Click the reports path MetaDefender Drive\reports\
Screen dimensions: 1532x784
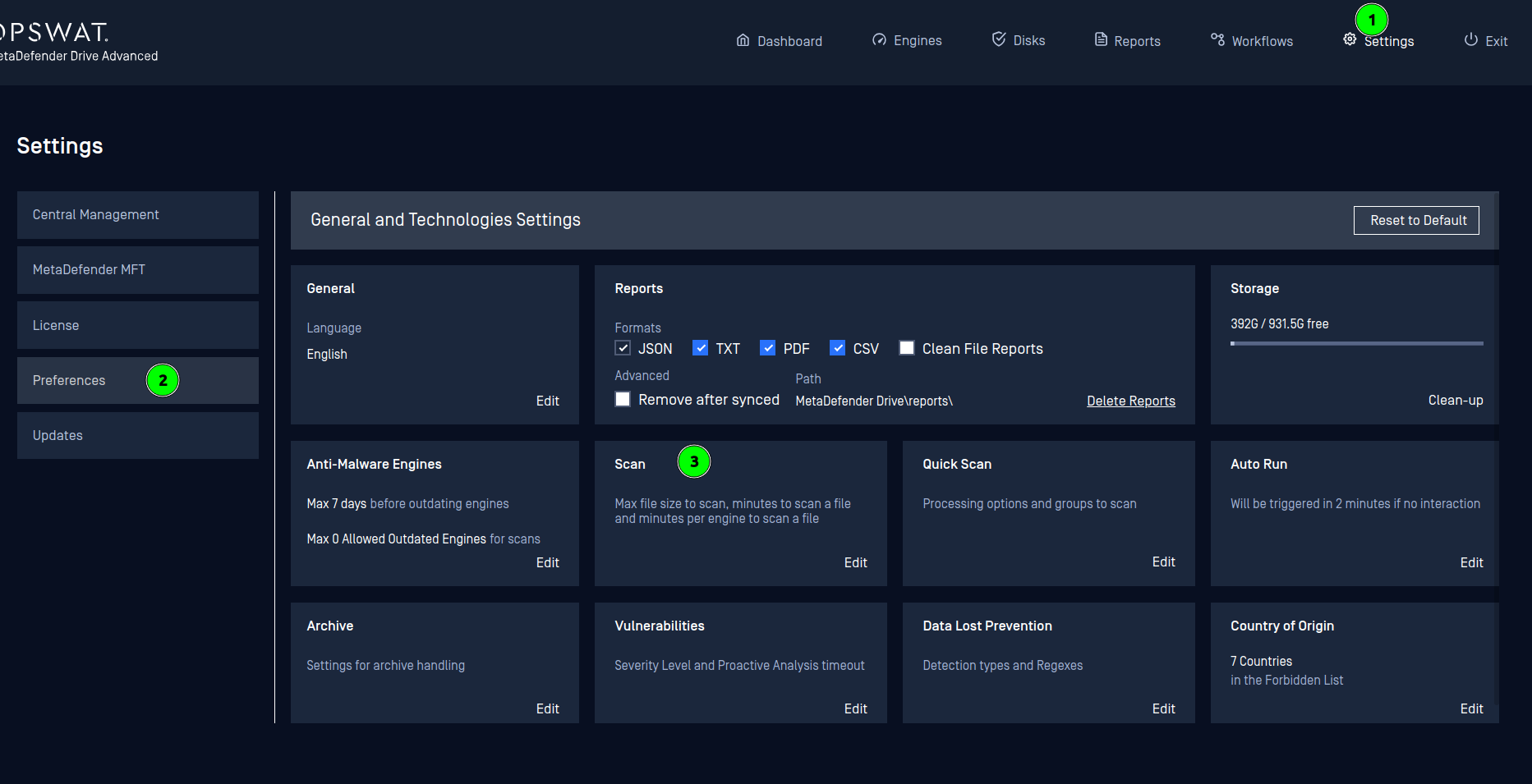[x=874, y=401]
